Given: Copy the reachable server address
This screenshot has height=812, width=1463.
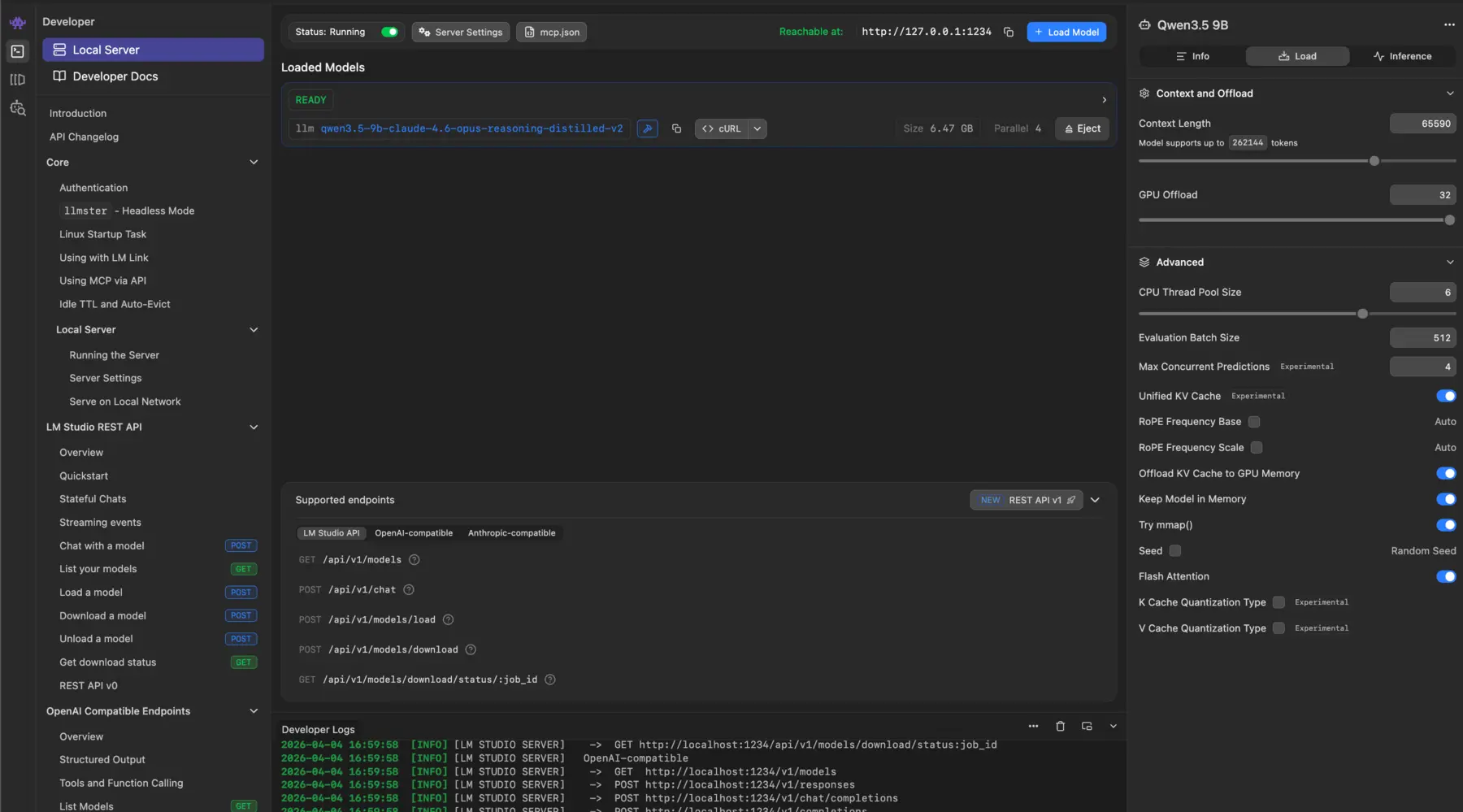Looking at the screenshot, I should click(1009, 32).
